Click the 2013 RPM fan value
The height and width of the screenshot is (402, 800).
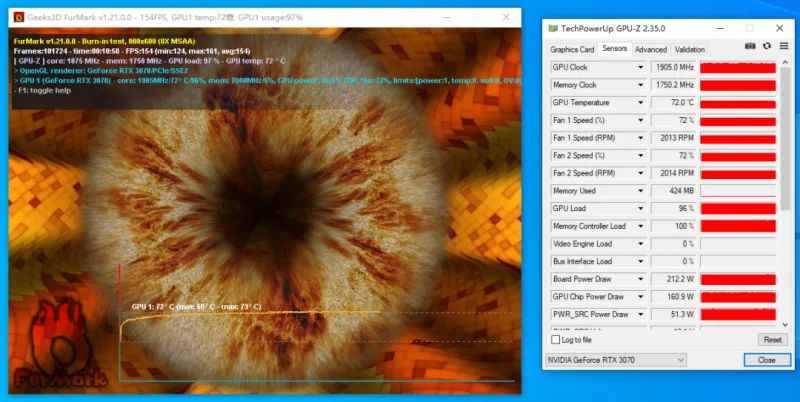pos(673,138)
